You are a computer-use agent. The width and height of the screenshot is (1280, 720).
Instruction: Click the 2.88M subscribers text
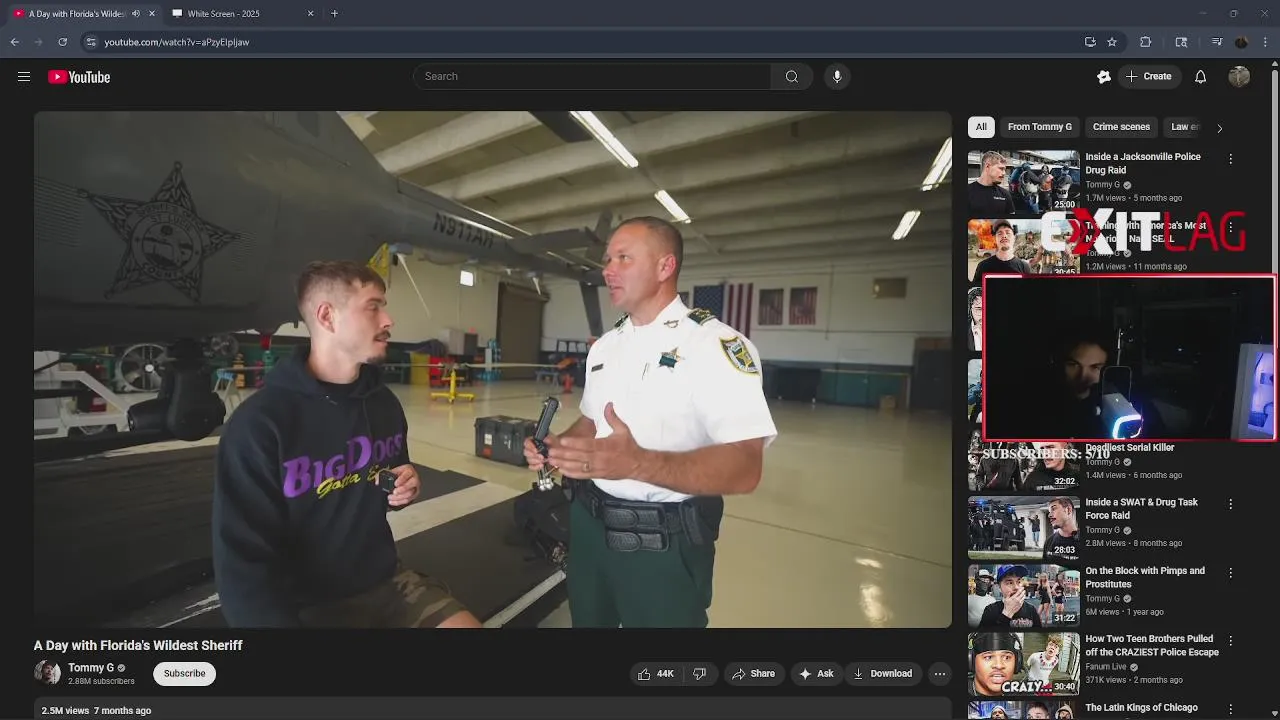point(101,682)
